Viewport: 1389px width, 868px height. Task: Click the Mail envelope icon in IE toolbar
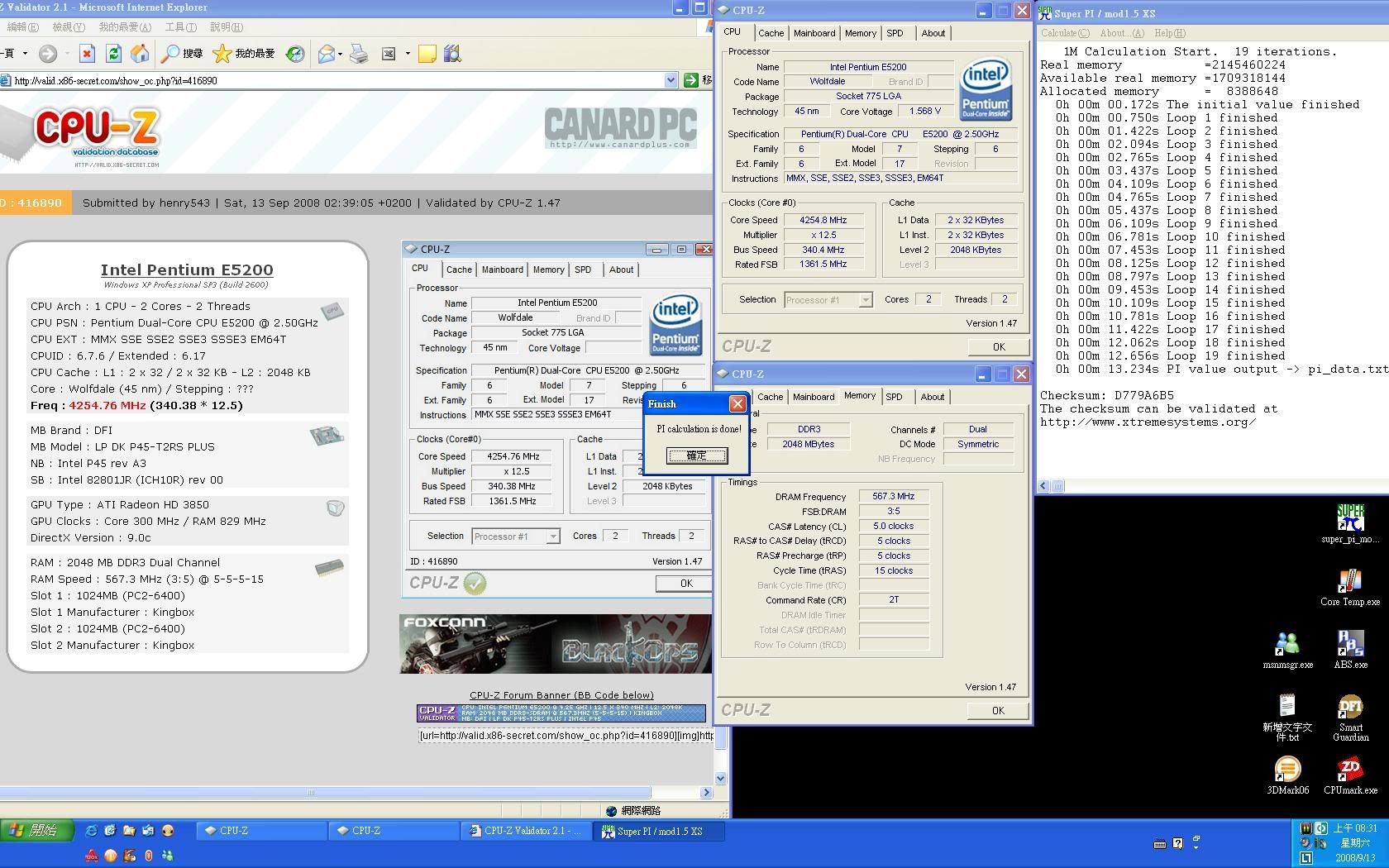[327, 54]
